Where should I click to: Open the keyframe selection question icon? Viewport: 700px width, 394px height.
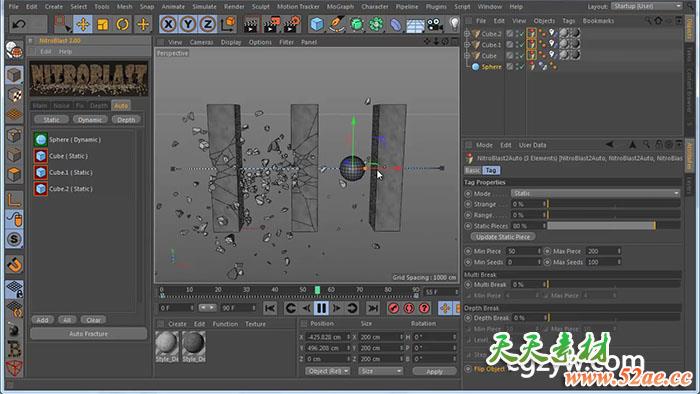point(424,308)
